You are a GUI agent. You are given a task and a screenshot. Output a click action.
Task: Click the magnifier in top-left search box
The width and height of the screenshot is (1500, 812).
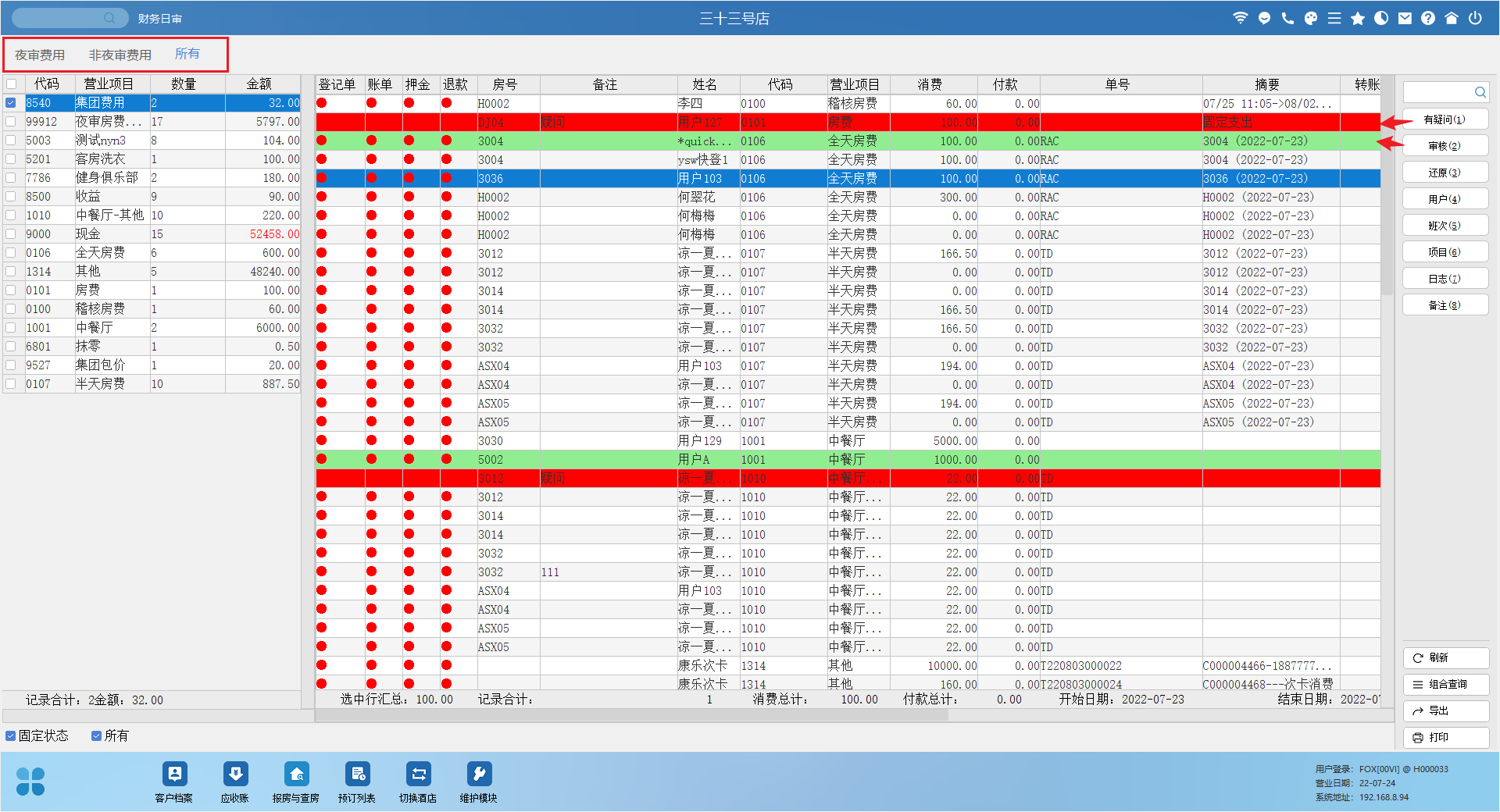110,17
